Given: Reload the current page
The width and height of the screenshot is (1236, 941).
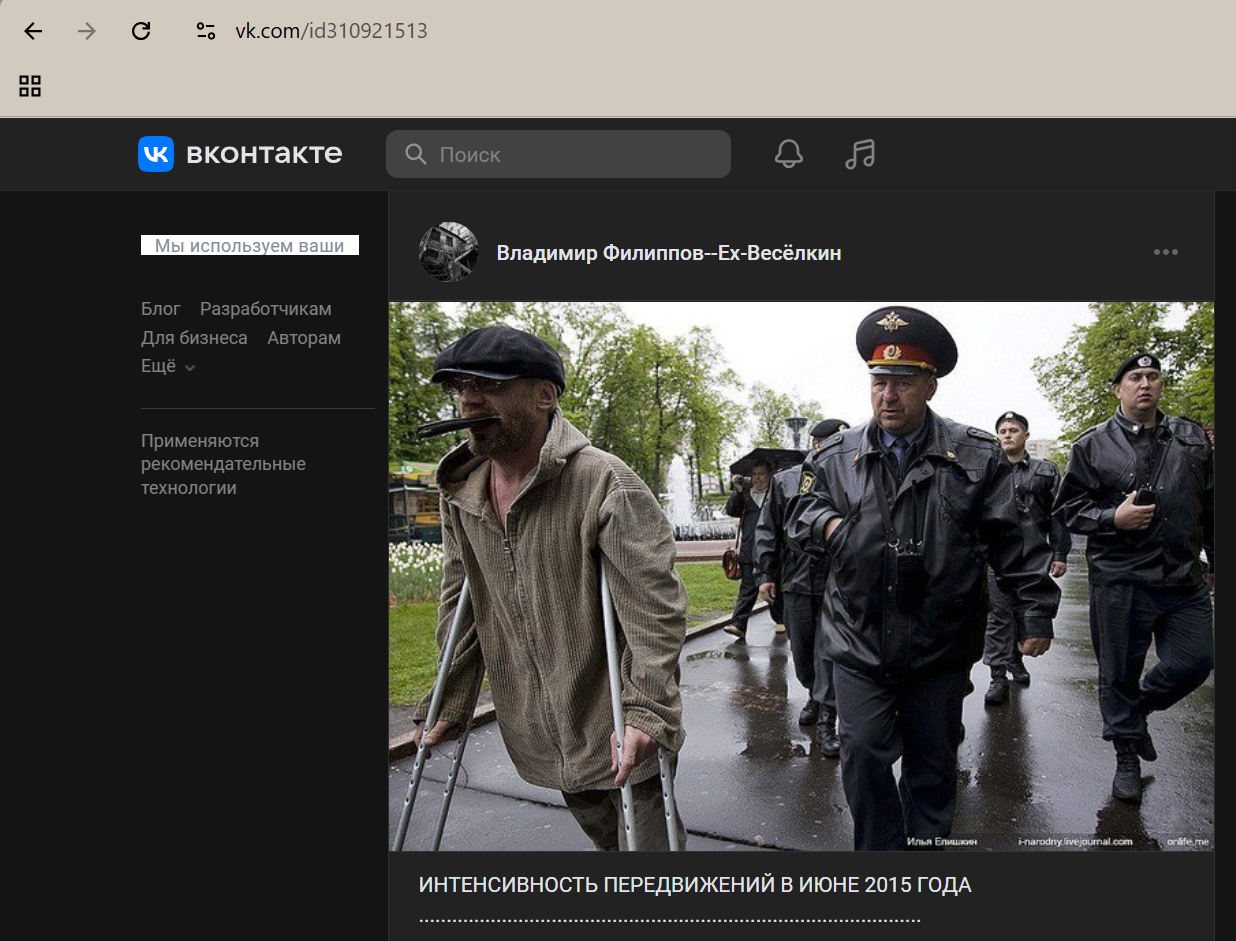Looking at the screenshot, I should coord(141,31).
